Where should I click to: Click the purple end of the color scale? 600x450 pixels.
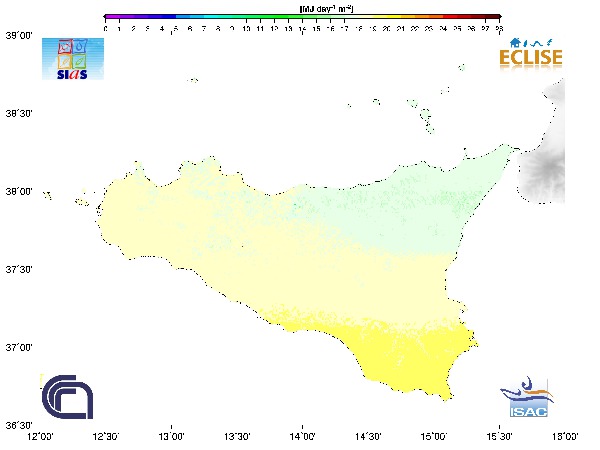pyautogui.click(x=111, y=17)
